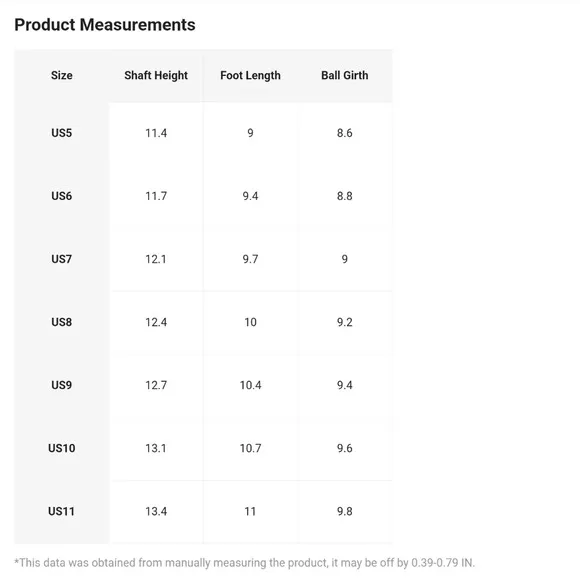Click the US8 size row label
This screenshot has width=580, height=580.
pyautogui.click(x=62, y=322)
